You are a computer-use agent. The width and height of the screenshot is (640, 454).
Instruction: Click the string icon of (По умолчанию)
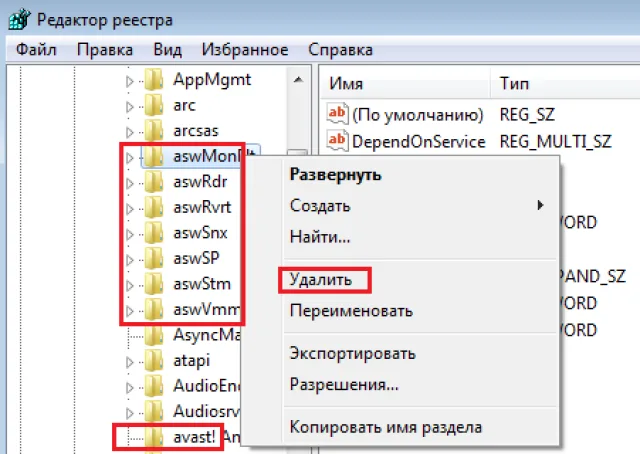click(337, 113)
